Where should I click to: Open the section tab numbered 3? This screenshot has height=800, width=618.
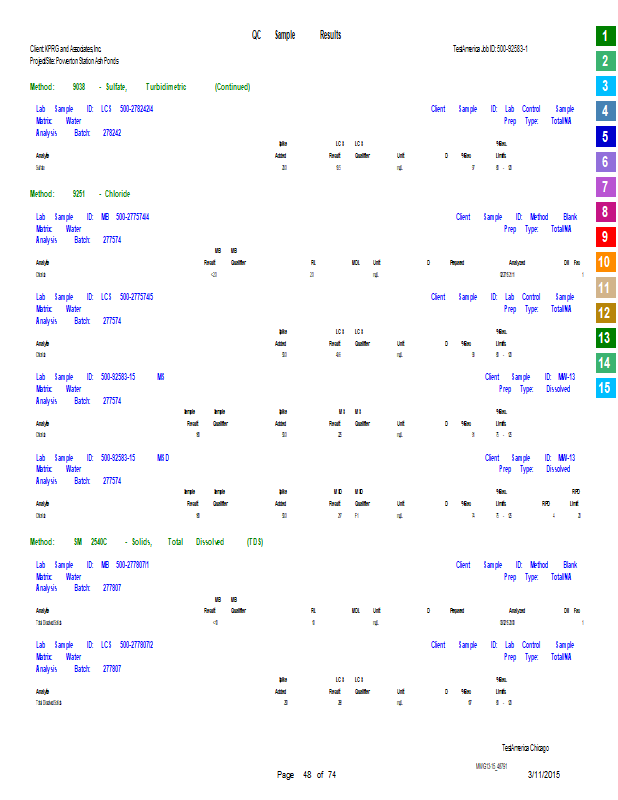click(x=604, y=86)
